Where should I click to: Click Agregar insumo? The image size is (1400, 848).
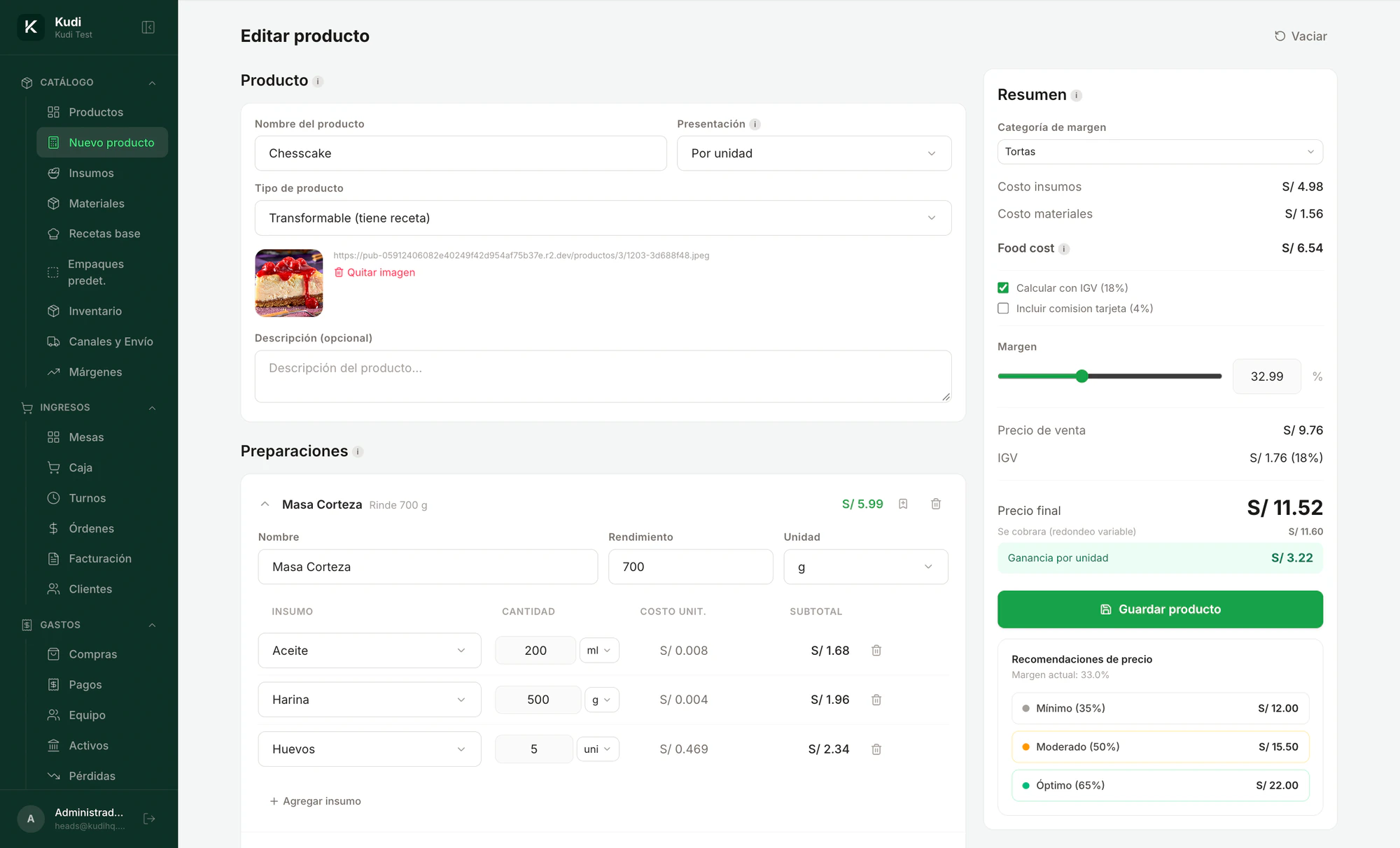[x=315, y=801]
